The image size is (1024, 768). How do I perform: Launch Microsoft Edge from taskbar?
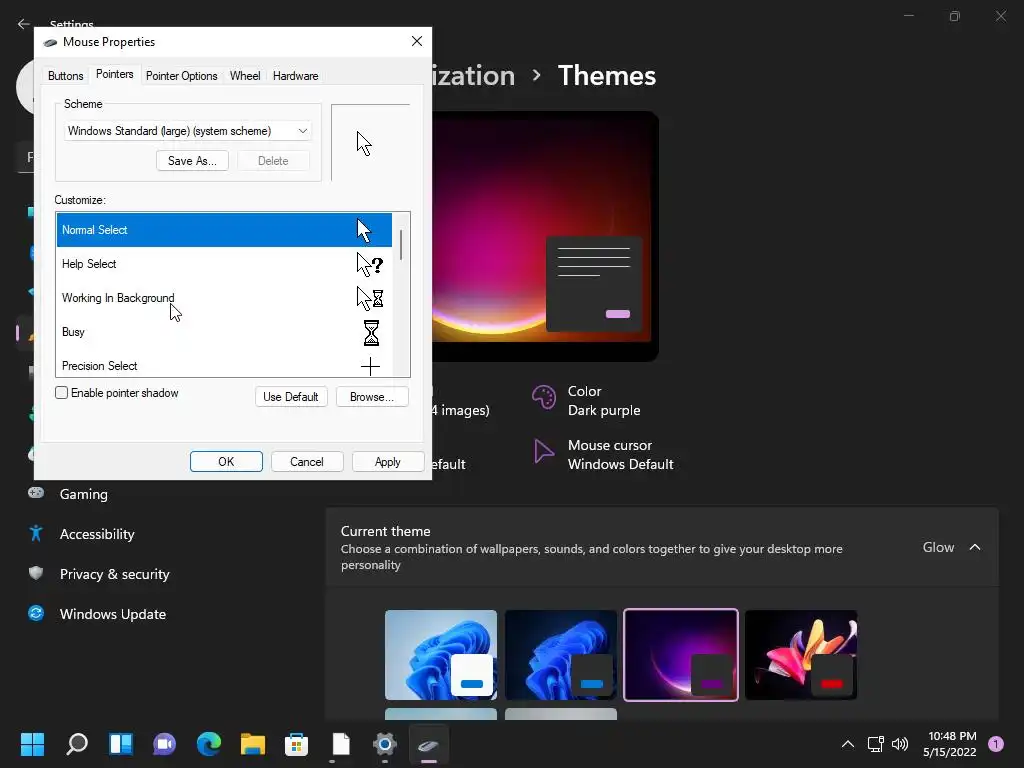pyautogui.click(x=209, y=744)
